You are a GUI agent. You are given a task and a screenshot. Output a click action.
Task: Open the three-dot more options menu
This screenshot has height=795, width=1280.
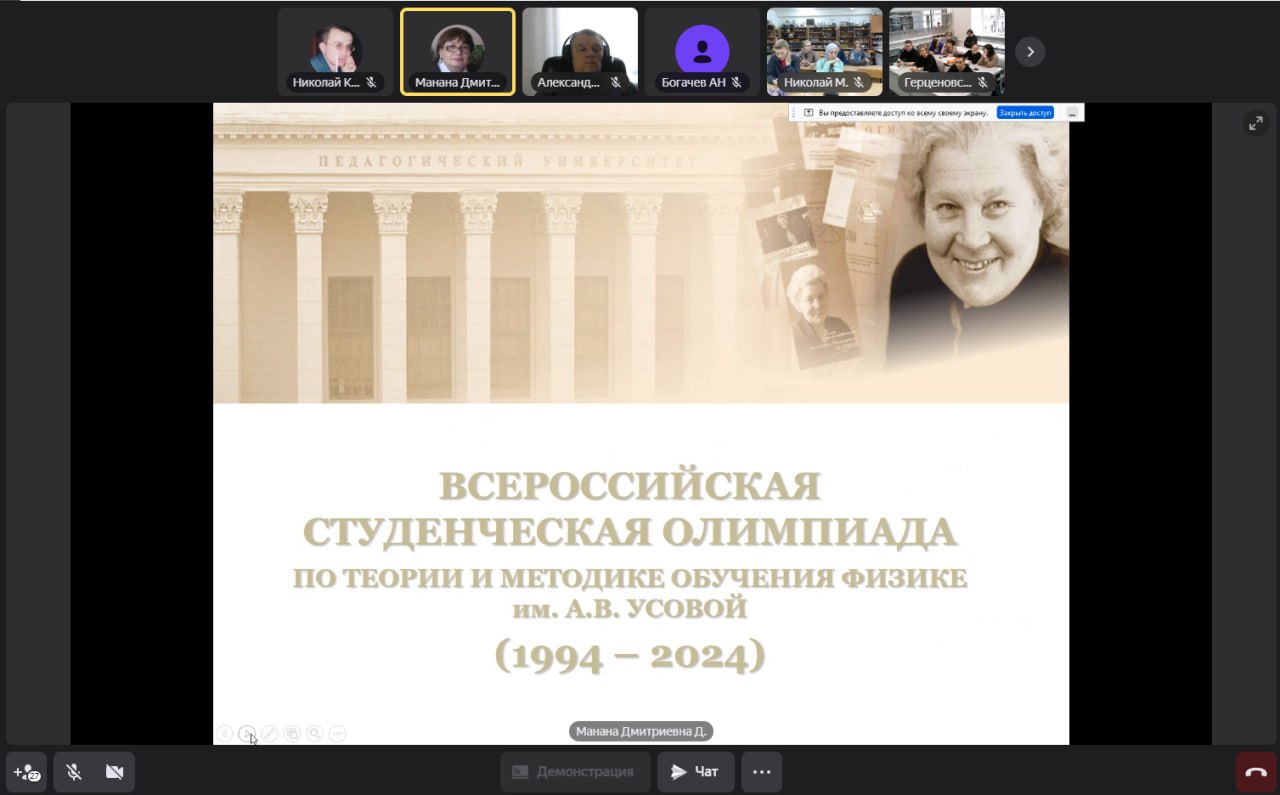coord(762,772)
